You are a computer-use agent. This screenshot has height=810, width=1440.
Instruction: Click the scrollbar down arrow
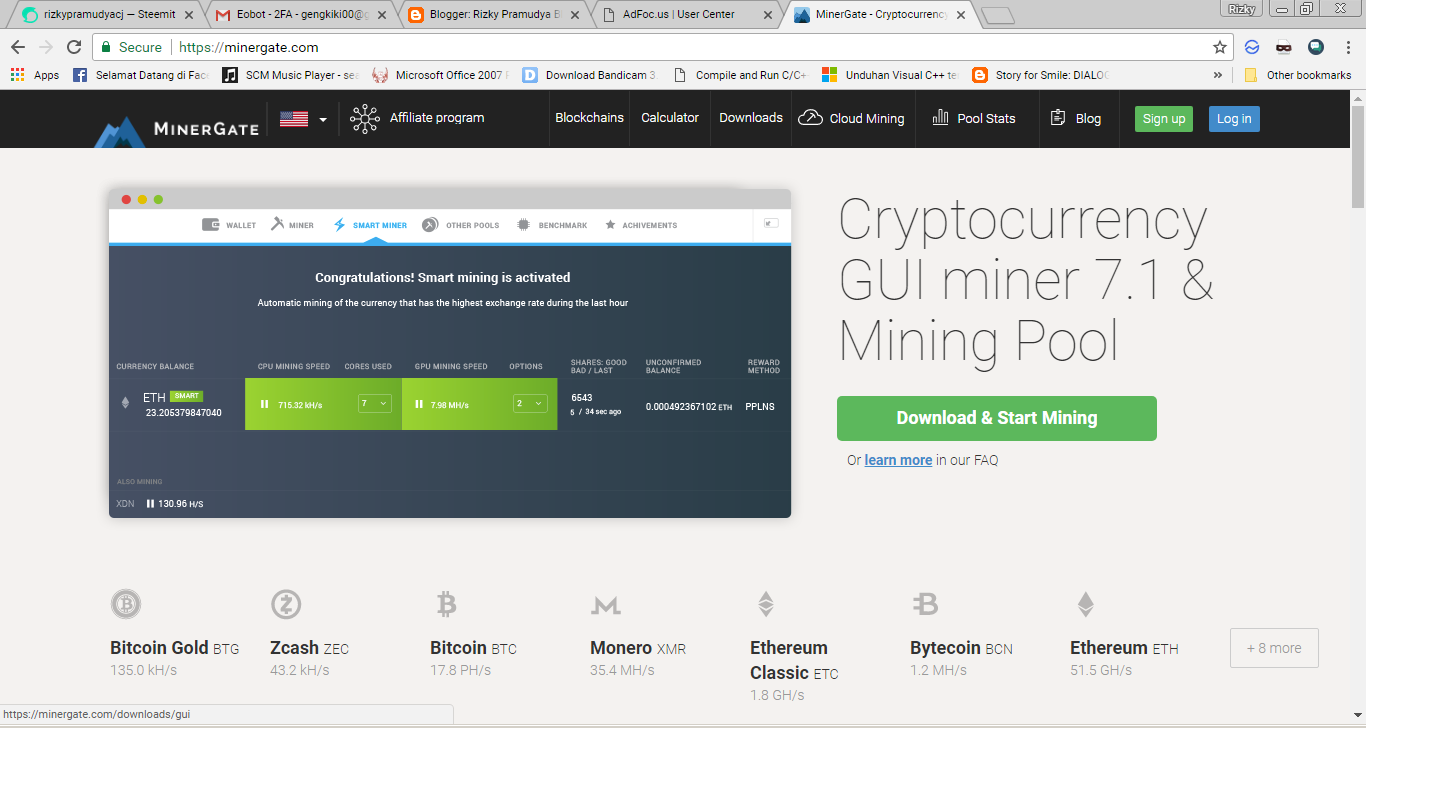click(1357, 715)
